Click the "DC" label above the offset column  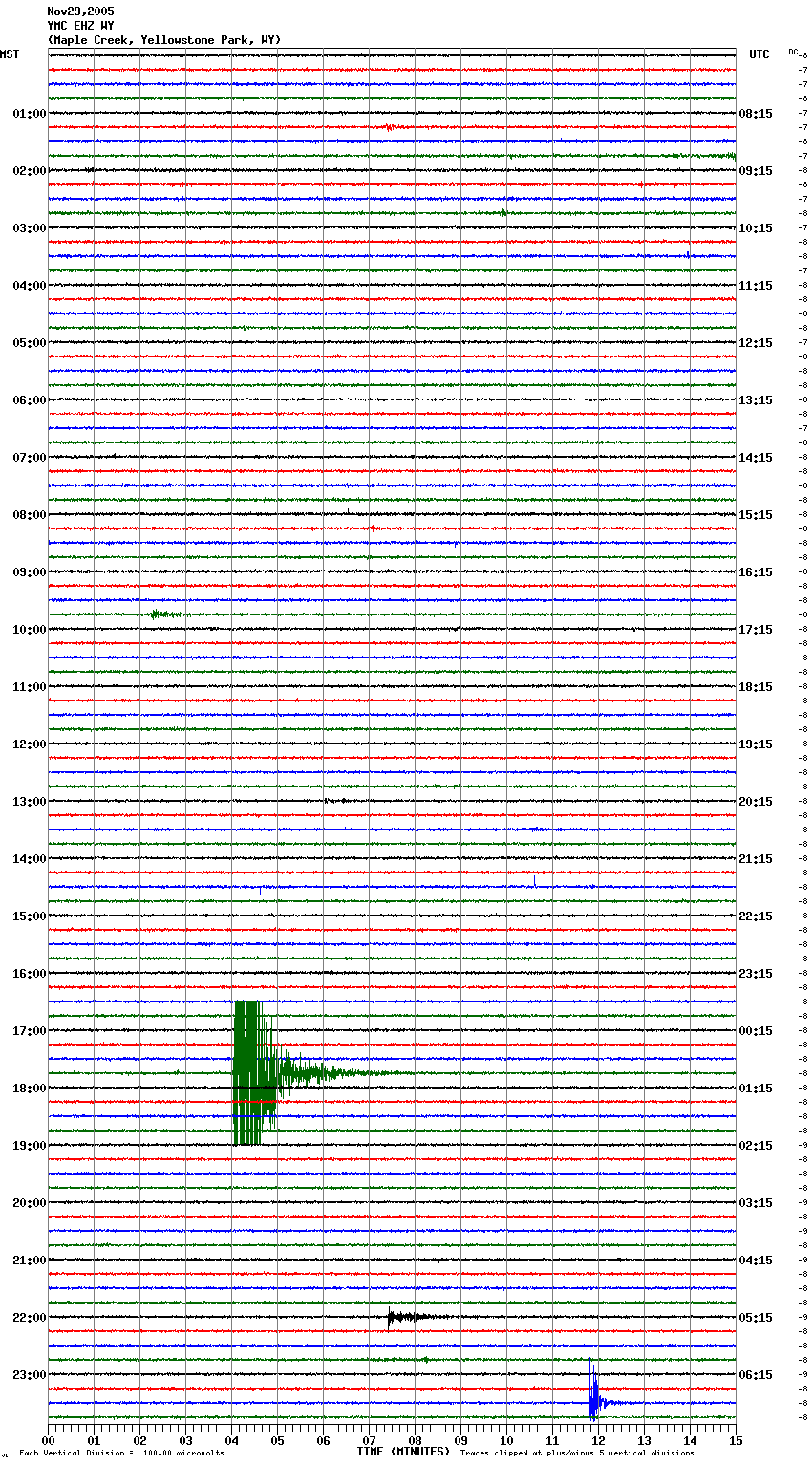(x=793, y=52)
